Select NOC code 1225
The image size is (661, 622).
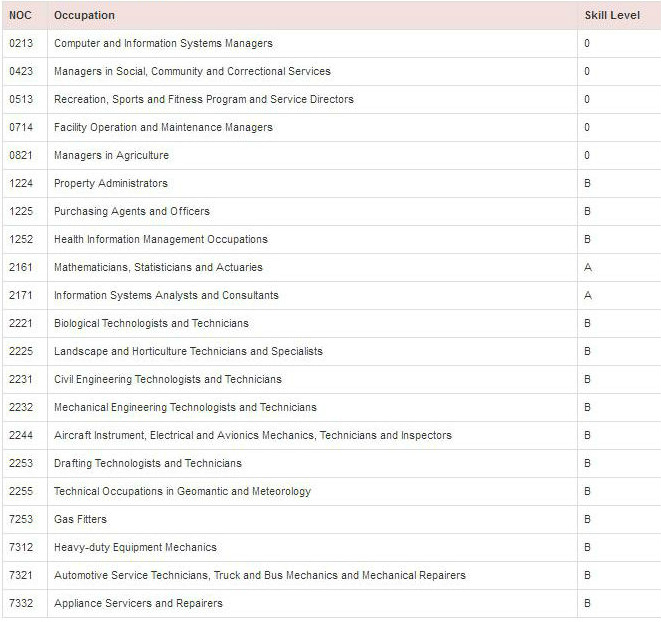pyautogui.click(x=20, y=211)
